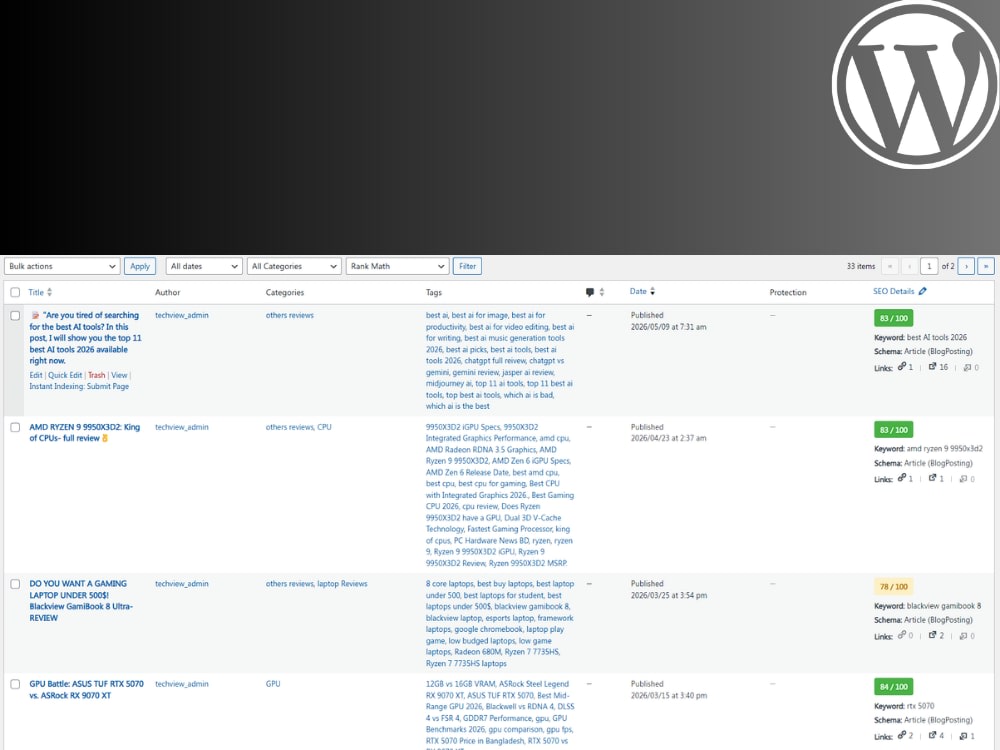Open the GPU Battle ASUS TUF RTX 5070 post
This screenshot has width=1000, height=750.
click(x=86, y=689)
